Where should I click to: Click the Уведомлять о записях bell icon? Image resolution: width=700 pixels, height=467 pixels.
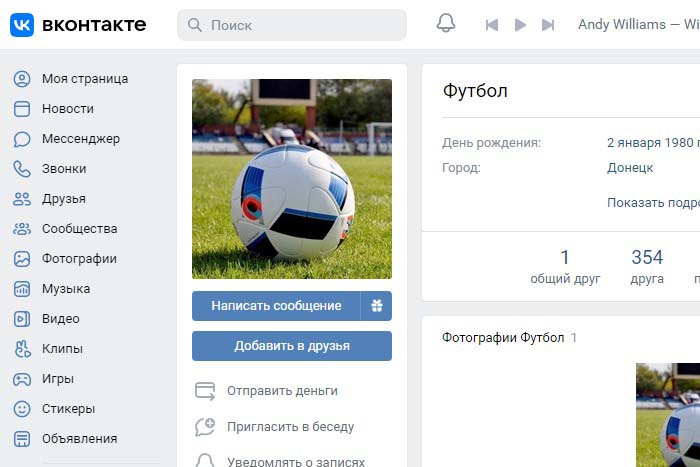[205, 460]
